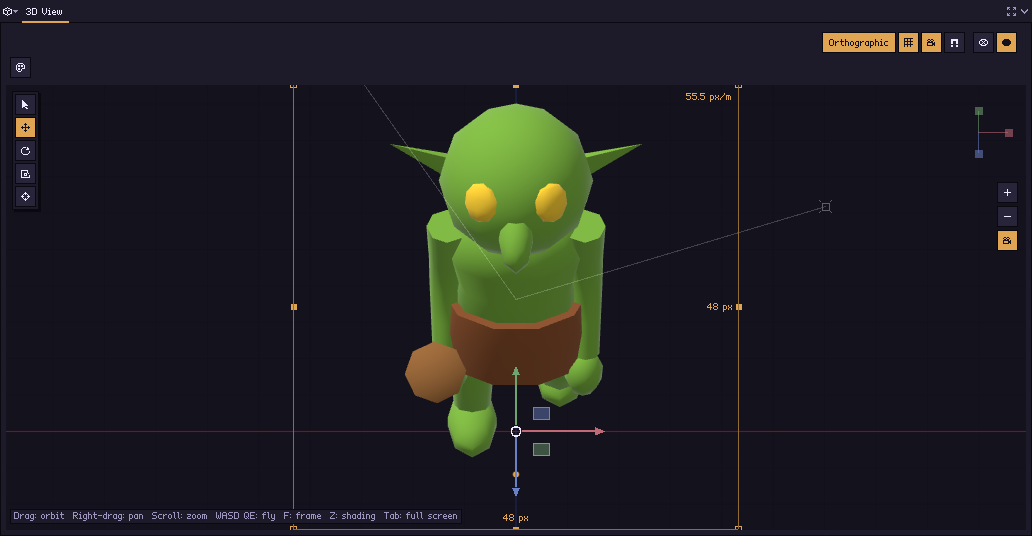1032x536 pixels.
Task: Click the red X handle of axis gizmo
Action: (x=1009, y=133)
